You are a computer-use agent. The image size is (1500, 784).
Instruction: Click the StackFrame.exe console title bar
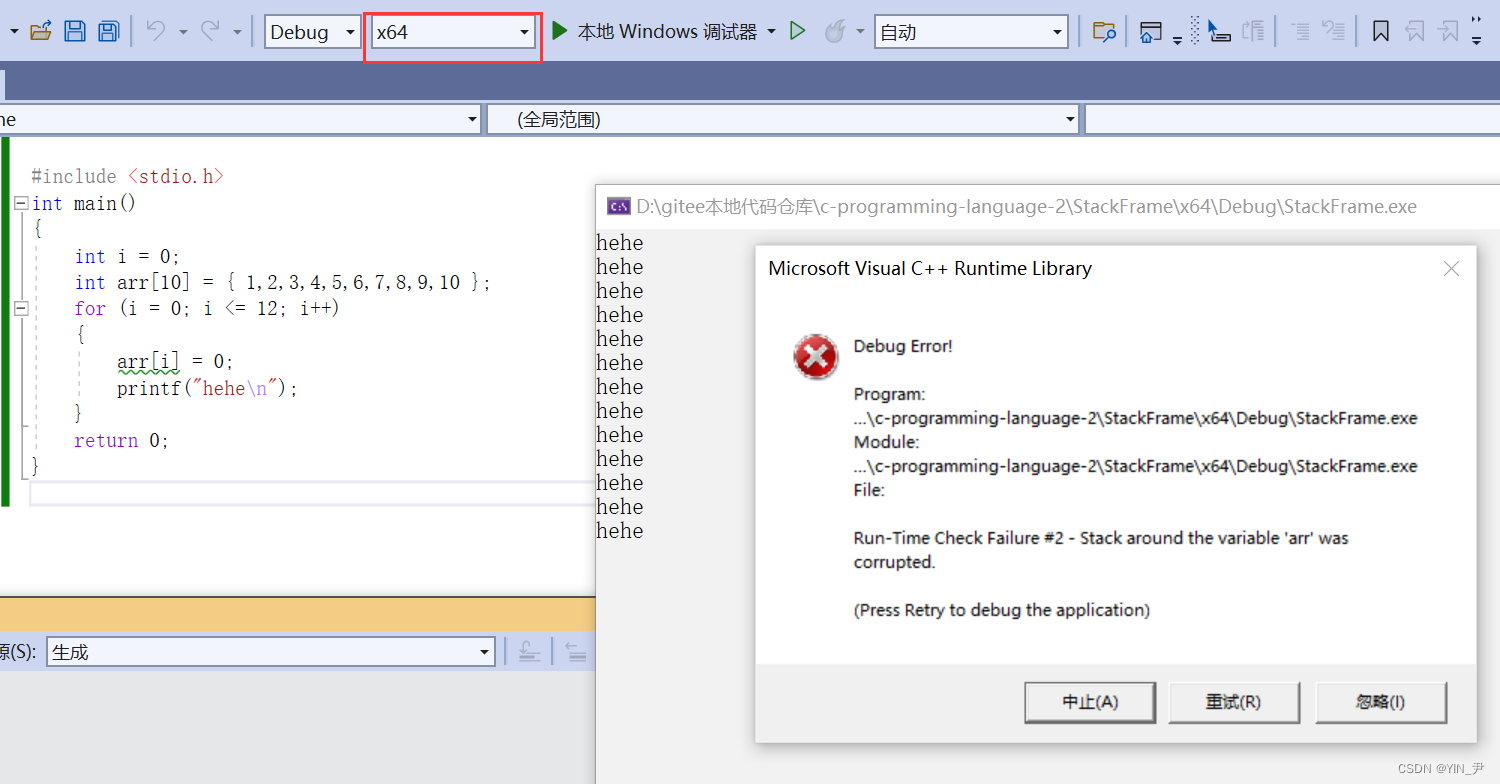tap(1047, 207)
